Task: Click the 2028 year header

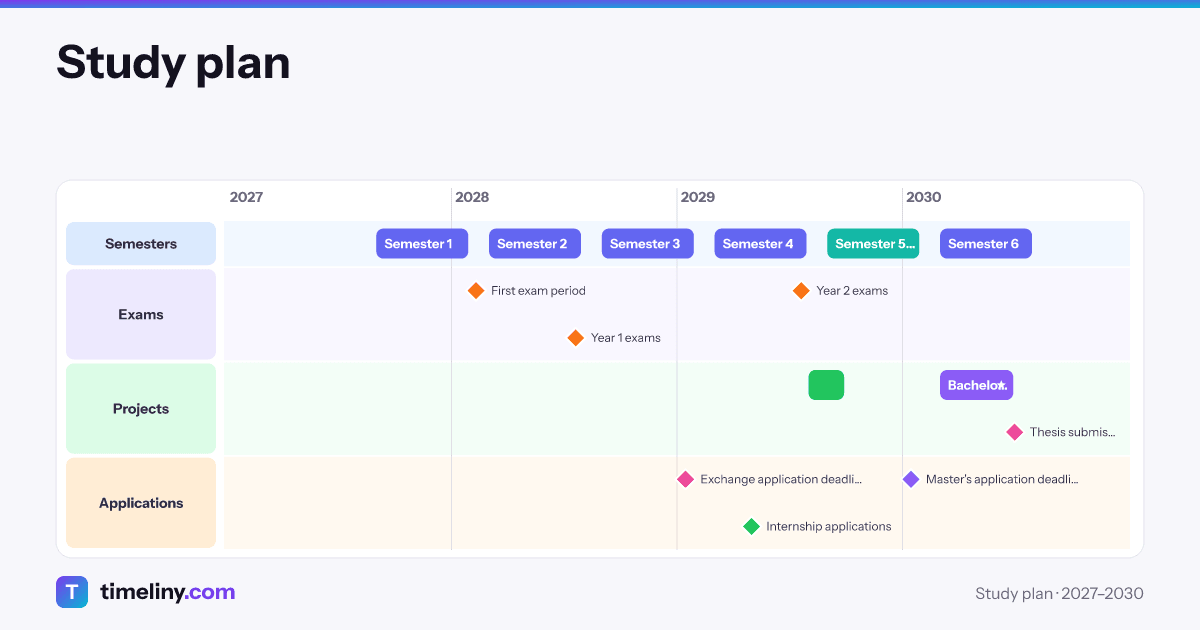Action: coord(472,197)
